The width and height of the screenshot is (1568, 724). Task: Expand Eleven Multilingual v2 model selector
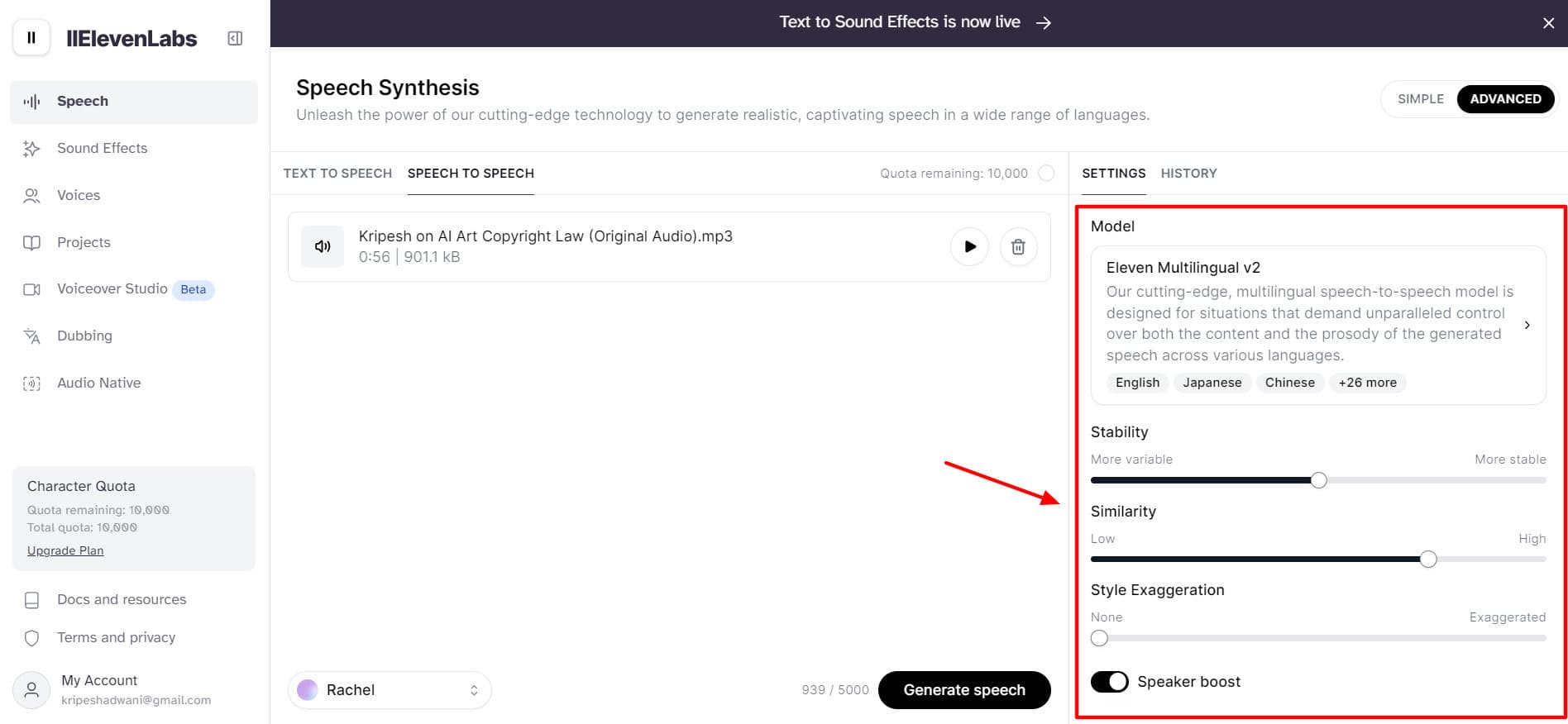(1527, 325)
